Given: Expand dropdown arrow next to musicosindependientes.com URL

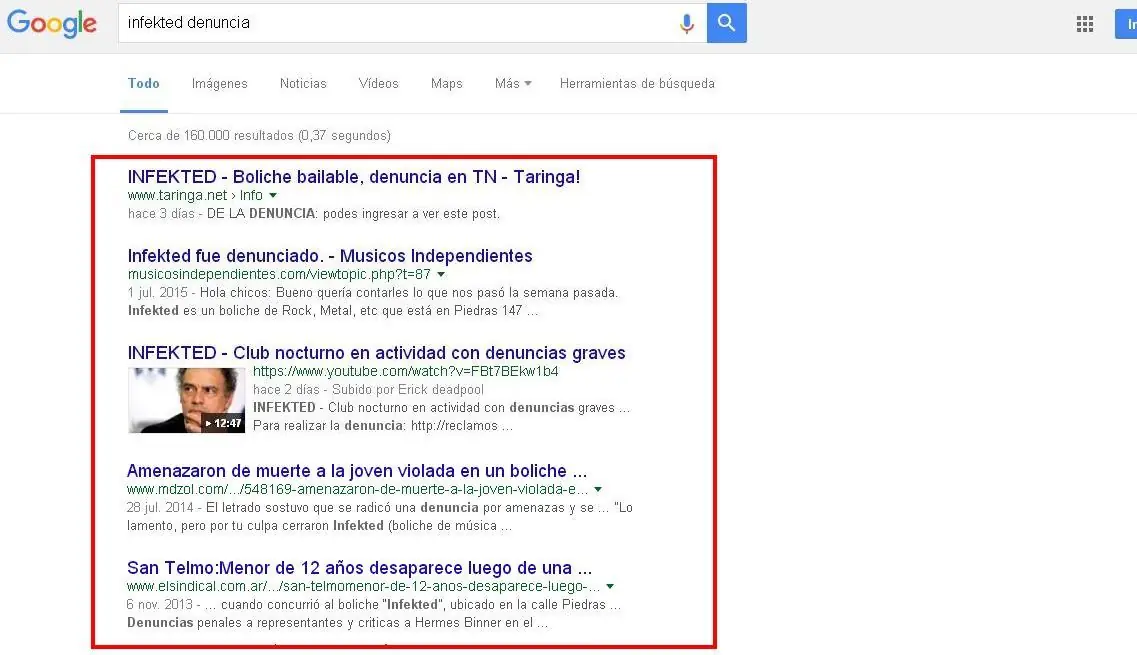Looking at the screenshot, I should coord(441,274).
